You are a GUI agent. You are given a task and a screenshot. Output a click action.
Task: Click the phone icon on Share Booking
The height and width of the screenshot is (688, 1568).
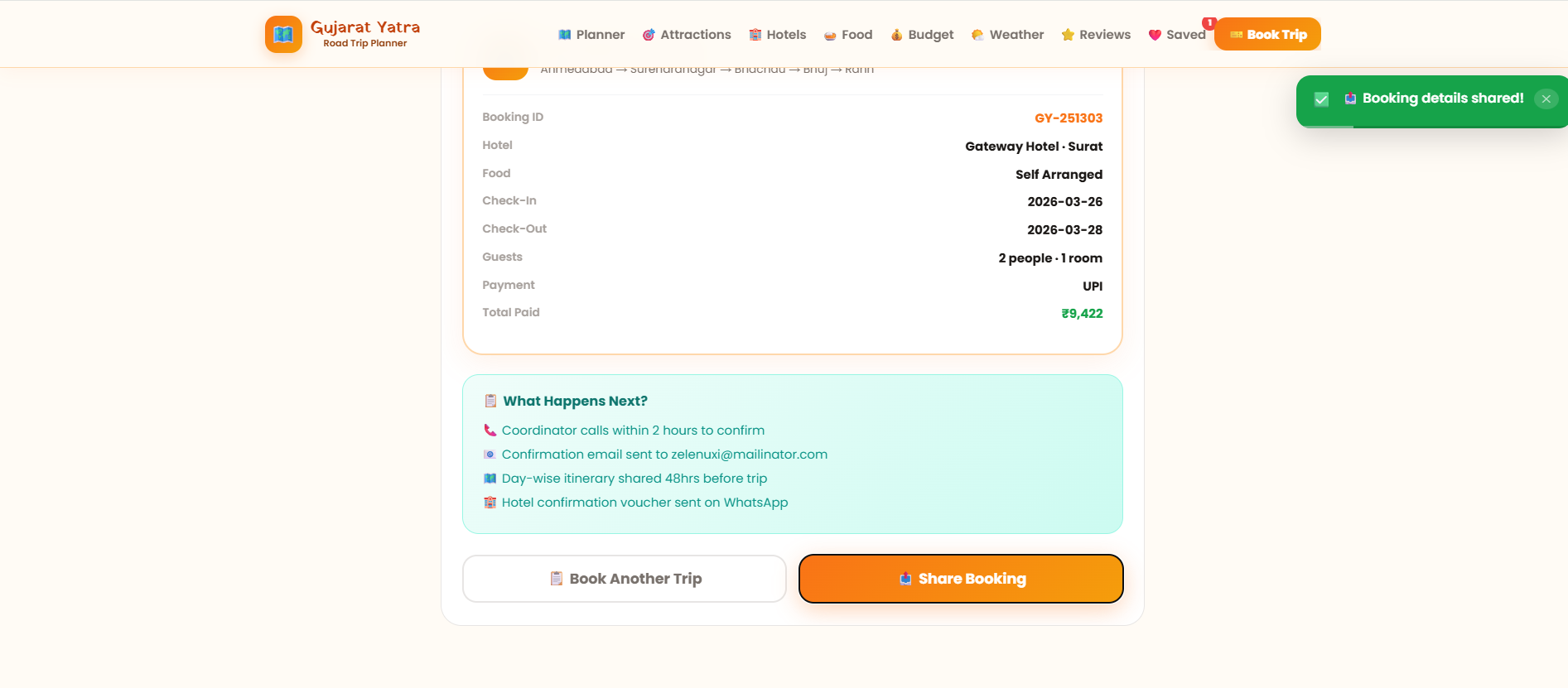click(904, 578)
